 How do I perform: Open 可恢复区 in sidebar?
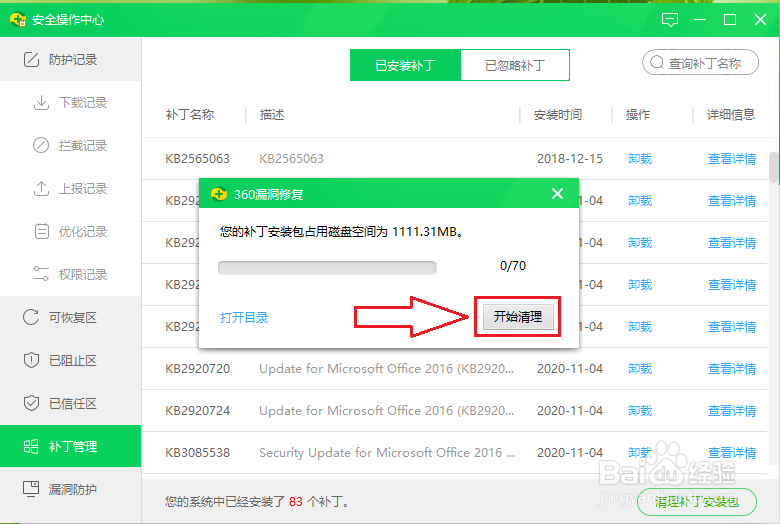[71, 317]
